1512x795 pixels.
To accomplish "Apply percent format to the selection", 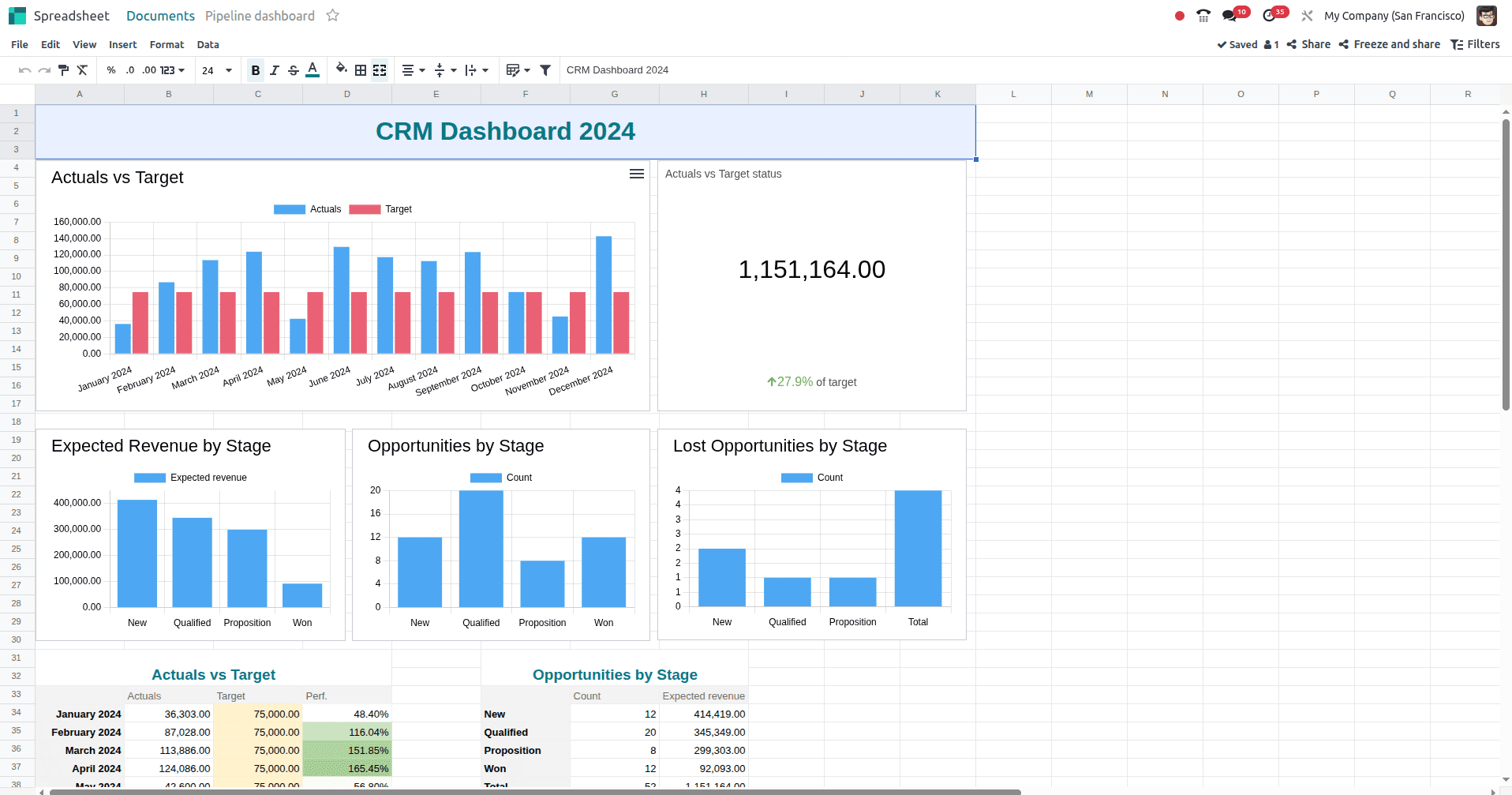I will pos(110,69).
